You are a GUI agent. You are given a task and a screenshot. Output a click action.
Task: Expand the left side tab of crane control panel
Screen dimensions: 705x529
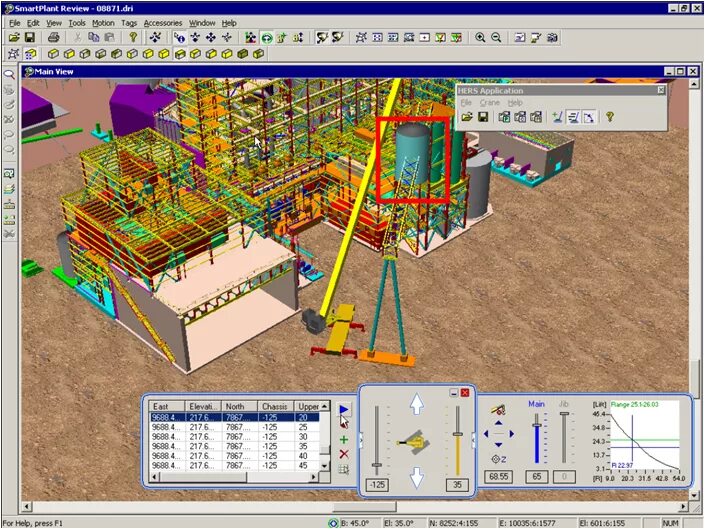coord(360,440)
